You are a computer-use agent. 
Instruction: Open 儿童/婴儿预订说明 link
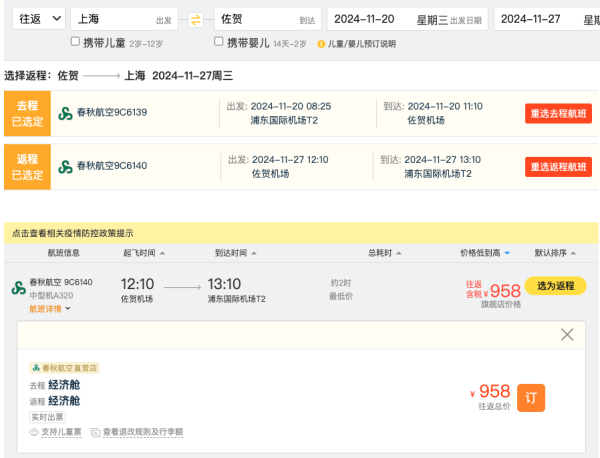362,44
